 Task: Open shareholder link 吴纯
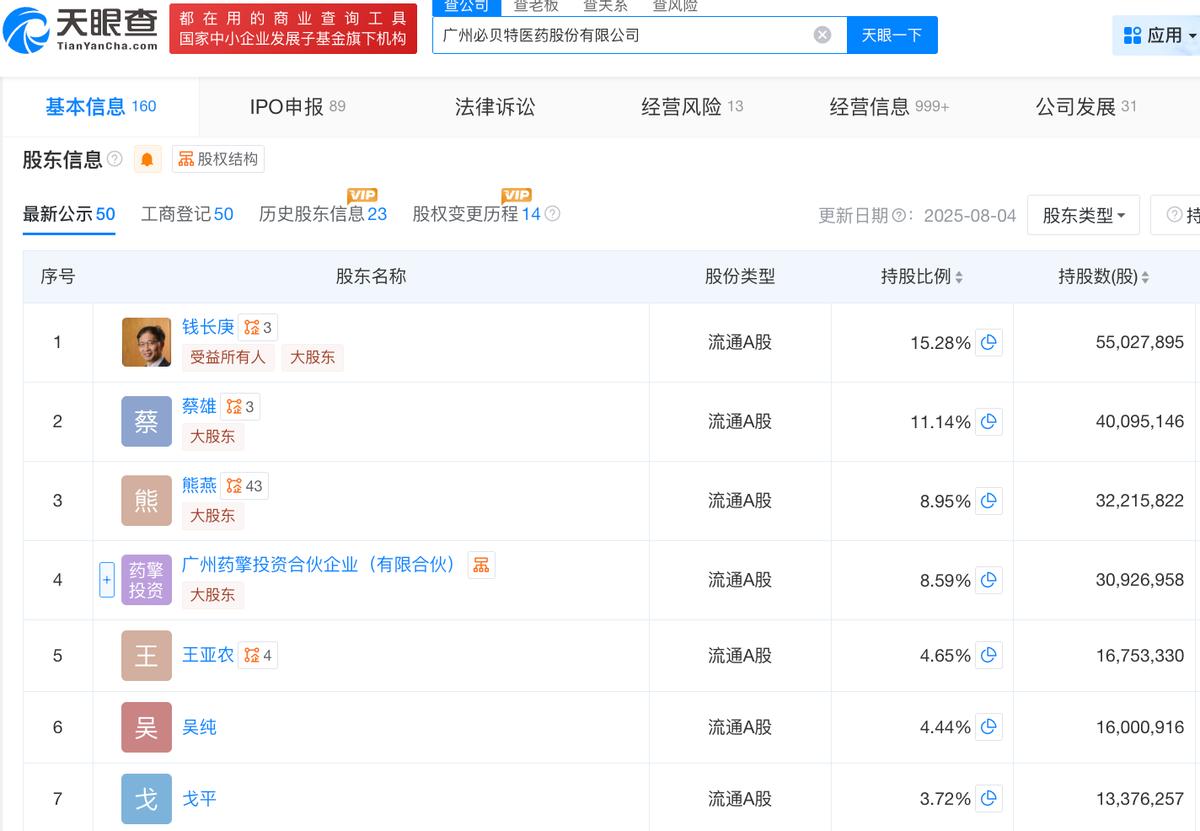tap(199, 728)
